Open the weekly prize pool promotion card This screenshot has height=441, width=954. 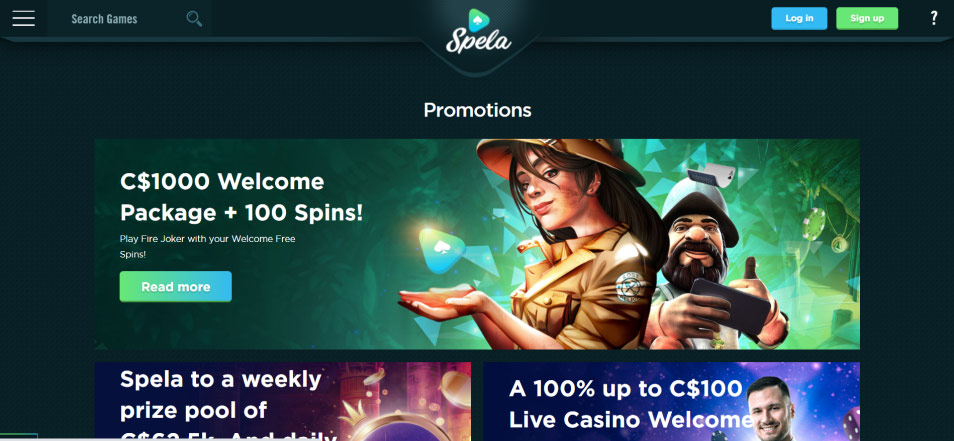283,401
